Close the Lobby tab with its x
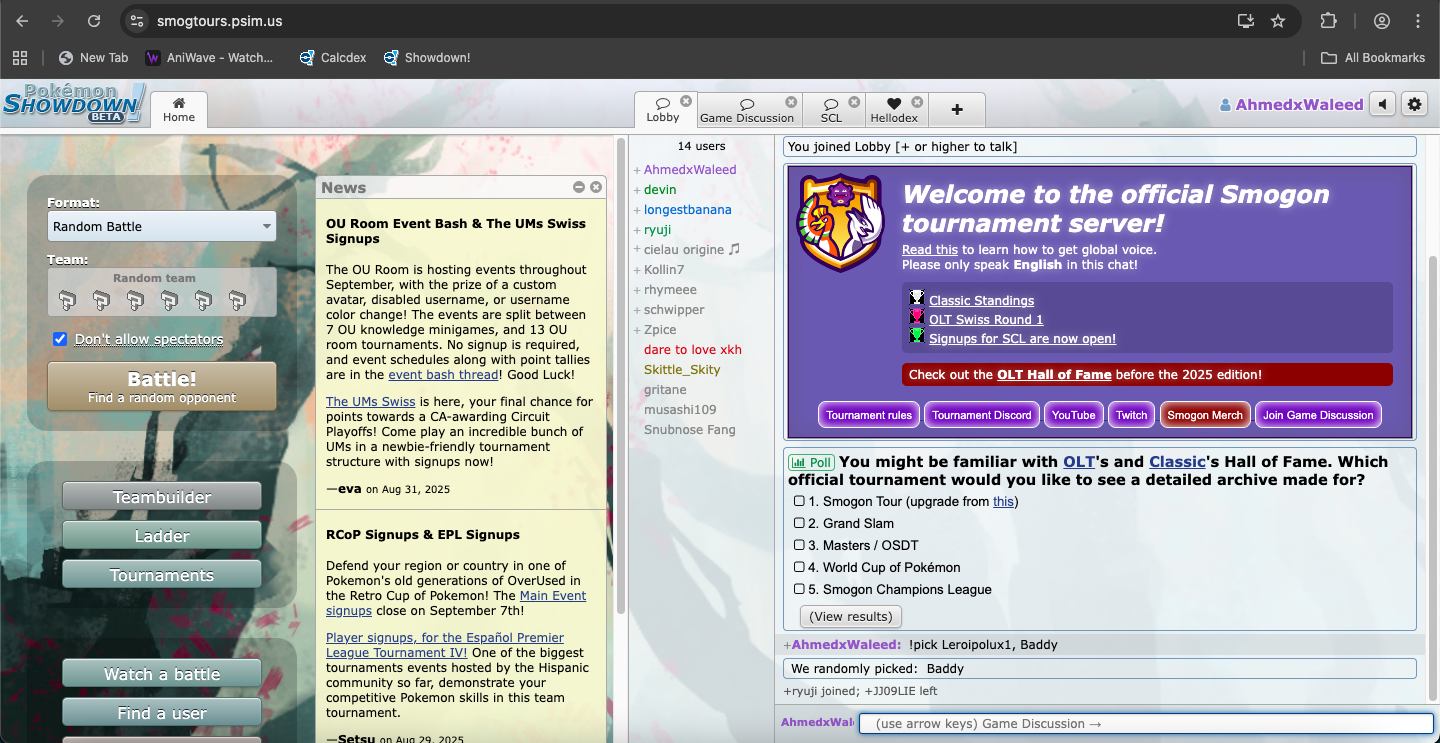 (686, 101)
